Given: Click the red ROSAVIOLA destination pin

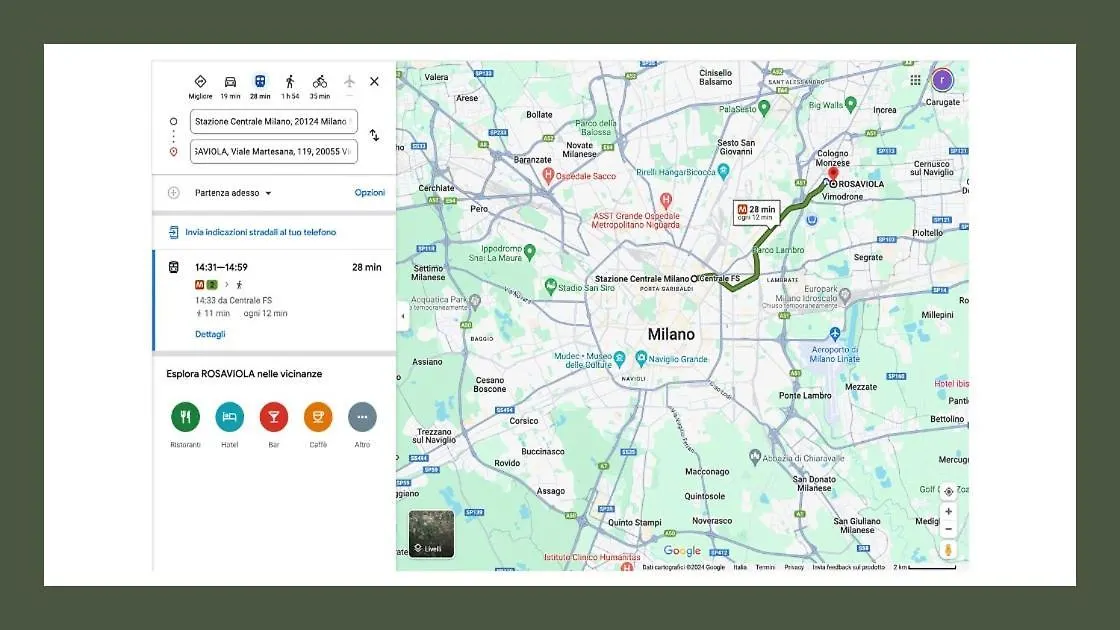Looking at the screenshot, I should pos(833,174).
